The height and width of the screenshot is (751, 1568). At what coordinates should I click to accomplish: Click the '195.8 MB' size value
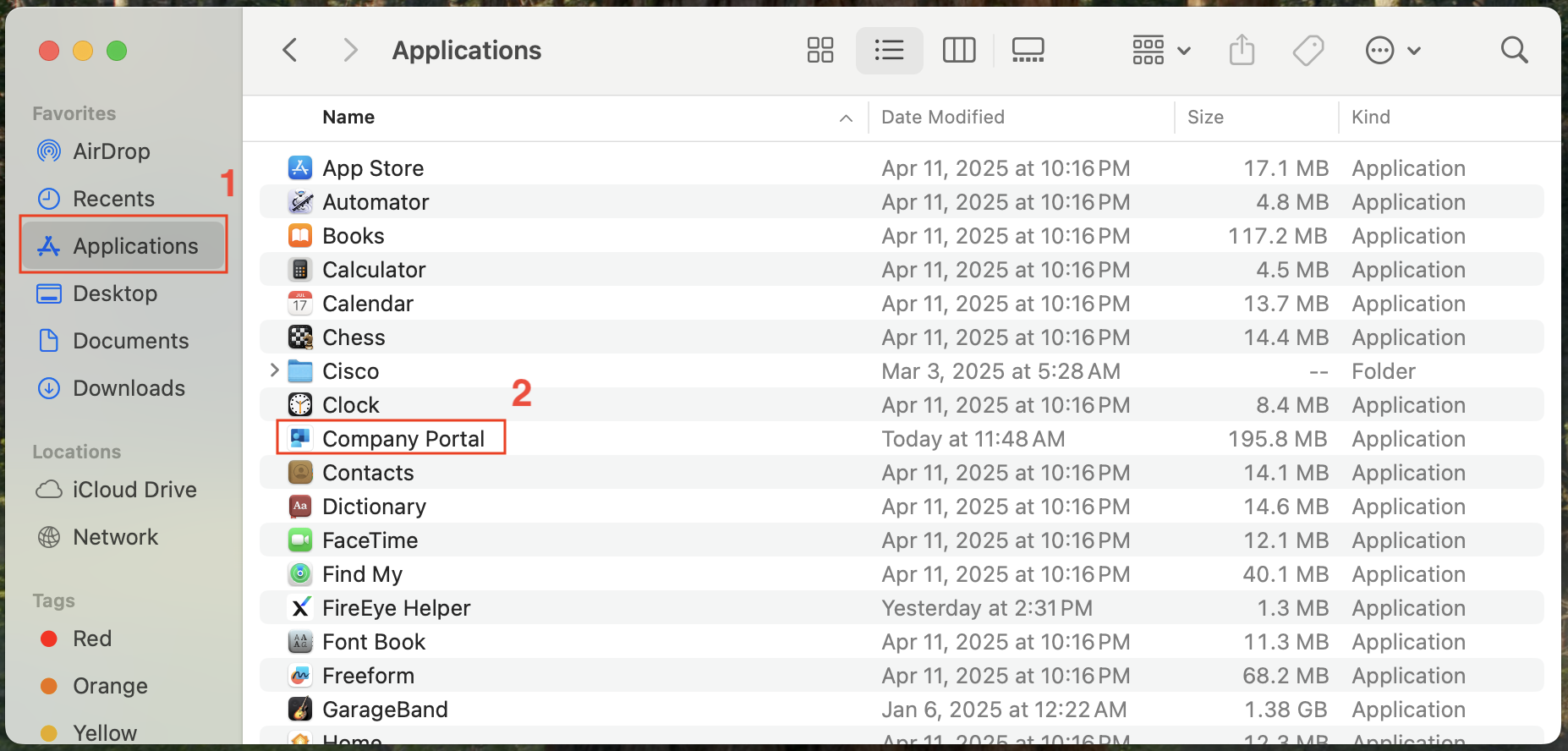[x=1278, y=439]
